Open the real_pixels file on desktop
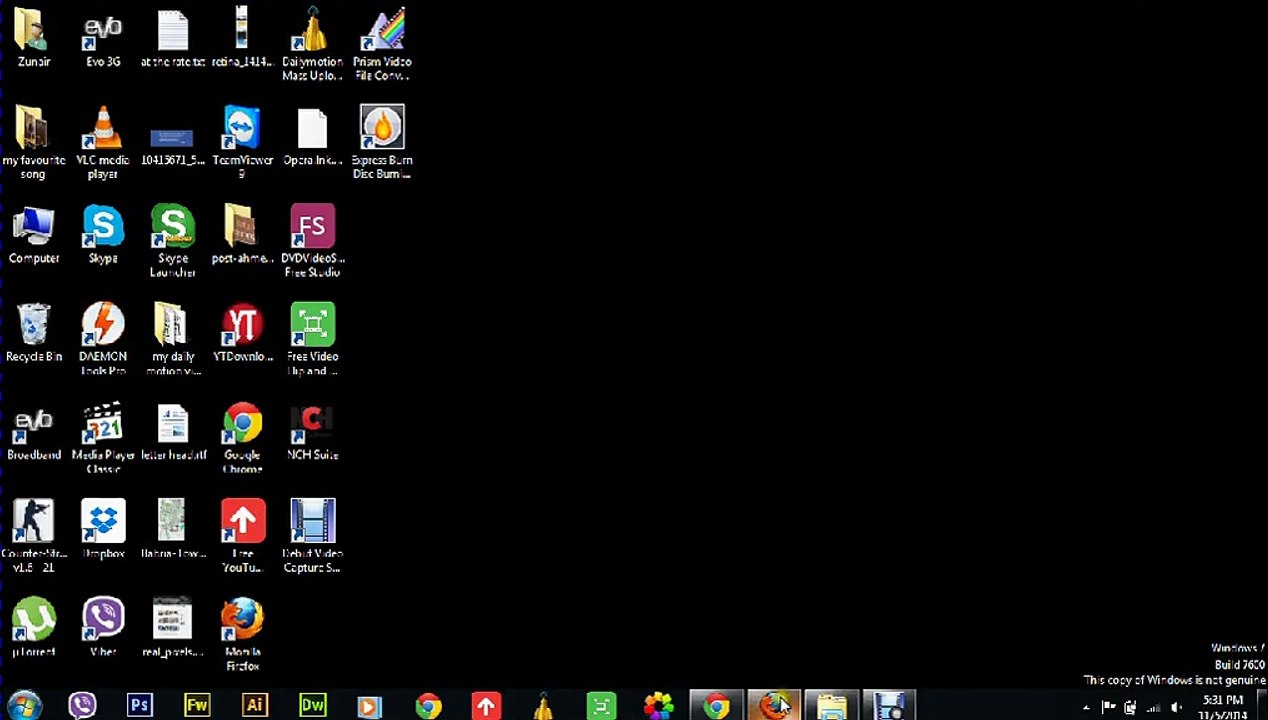1268x720 pixels. pos(173,628)
